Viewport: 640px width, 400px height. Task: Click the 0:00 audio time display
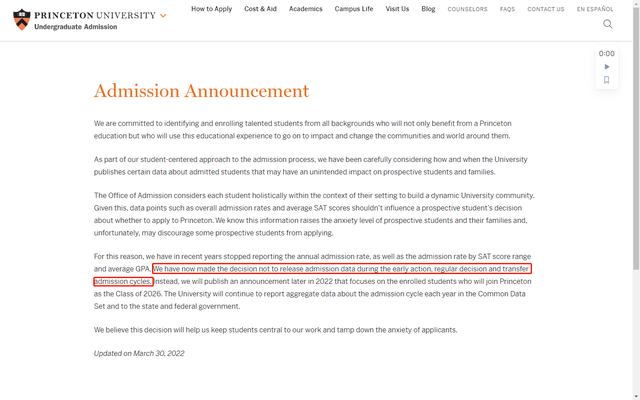(607, 53)
